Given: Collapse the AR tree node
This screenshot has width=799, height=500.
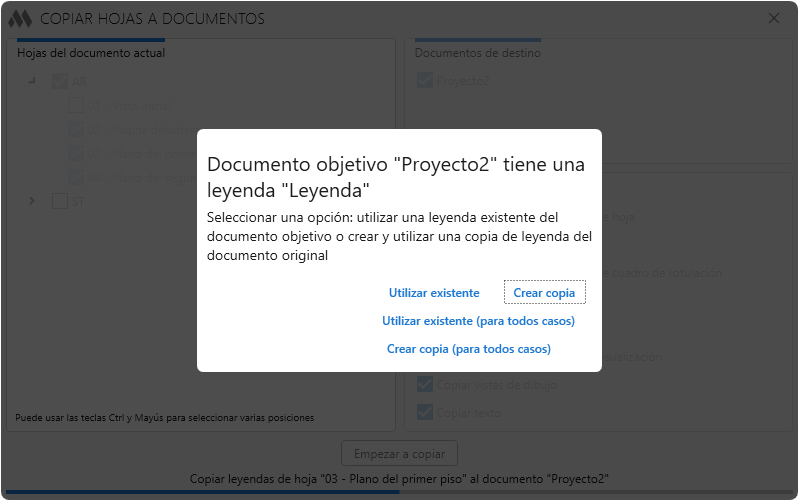Looking at the screenshot, I should pyautogui.click(x=32, y=81).
